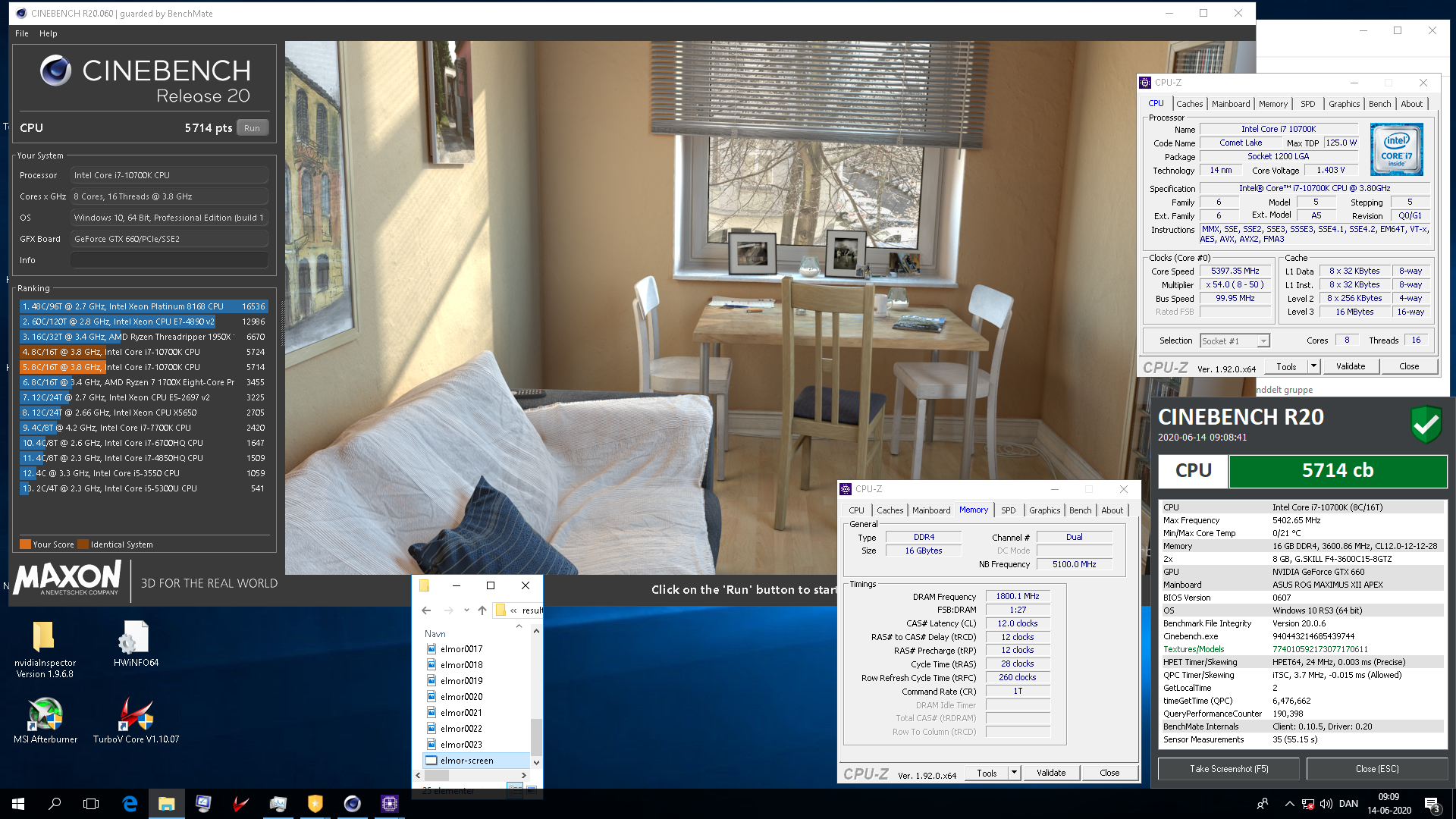Open the system monitor icon in taskbar
Viewport: 1456px width, 819px height.
coord(278,804)
